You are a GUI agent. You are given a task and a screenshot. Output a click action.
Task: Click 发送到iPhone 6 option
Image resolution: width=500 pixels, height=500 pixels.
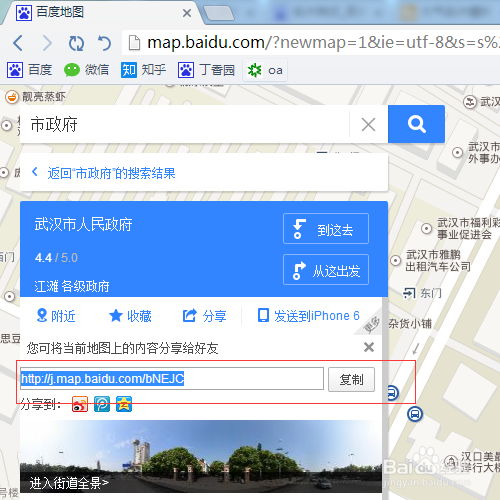coord(309,316)
